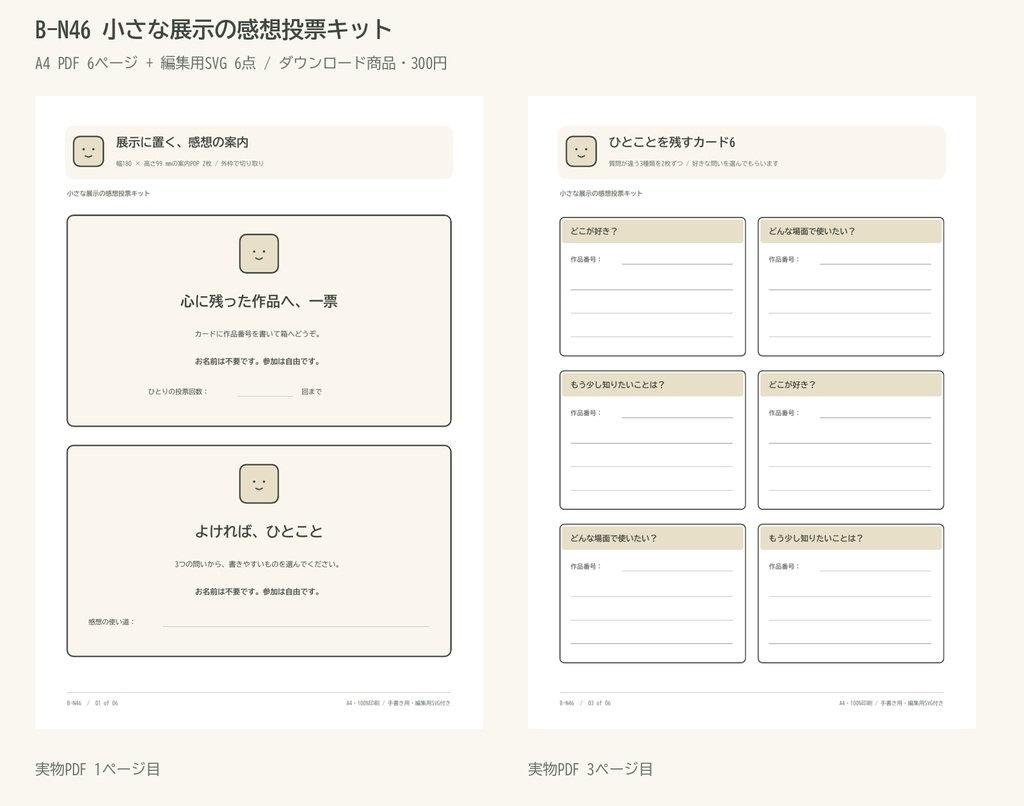The height and width of the screenshot is (806, 1024).
Task: Click the heading 心に残った作品へ、一票
Action: pyautogui.click(x=259, y=301)
